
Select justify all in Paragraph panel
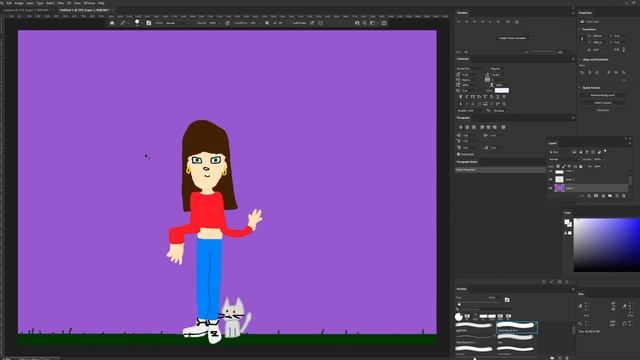point(503,127)
